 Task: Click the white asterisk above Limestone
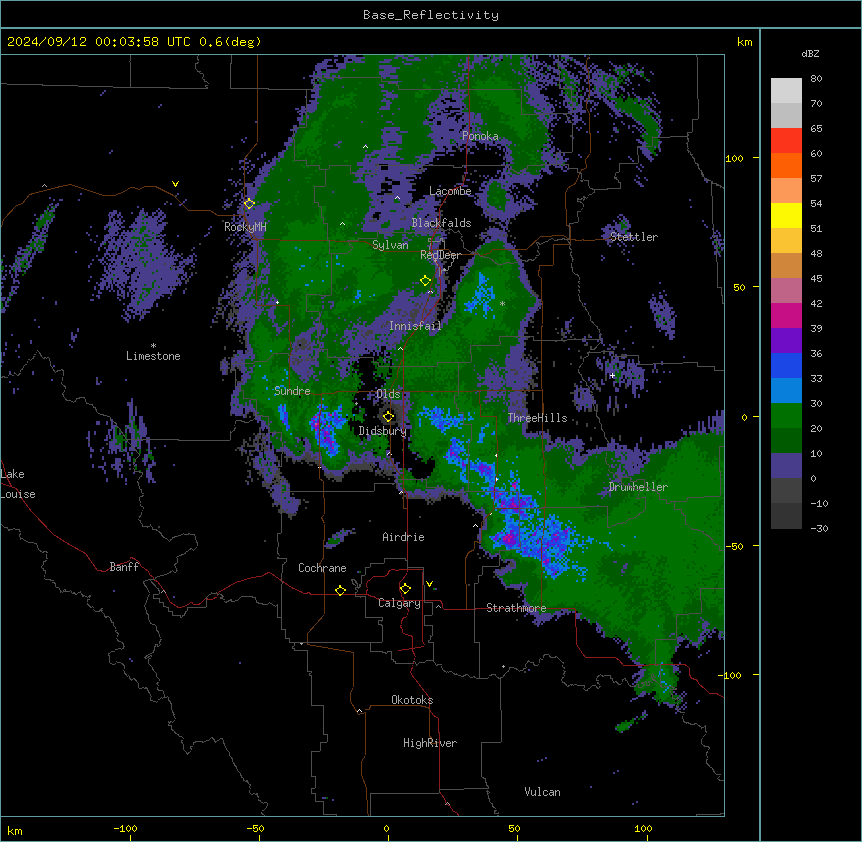pos(153,346)
